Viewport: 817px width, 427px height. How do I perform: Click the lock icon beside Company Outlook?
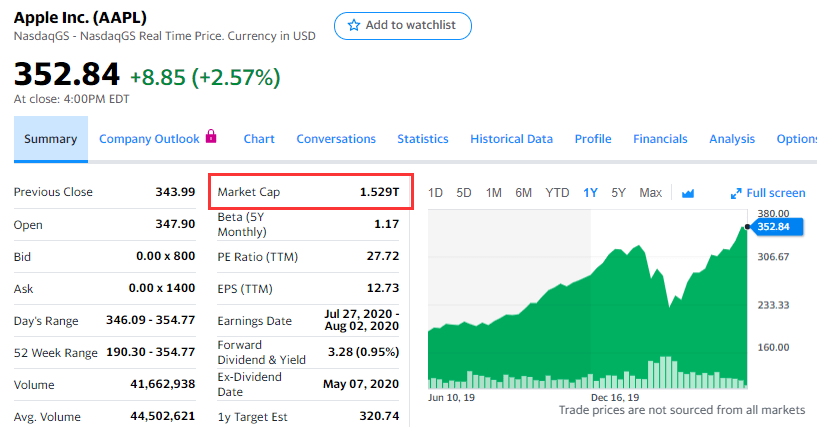pos(211,137)
